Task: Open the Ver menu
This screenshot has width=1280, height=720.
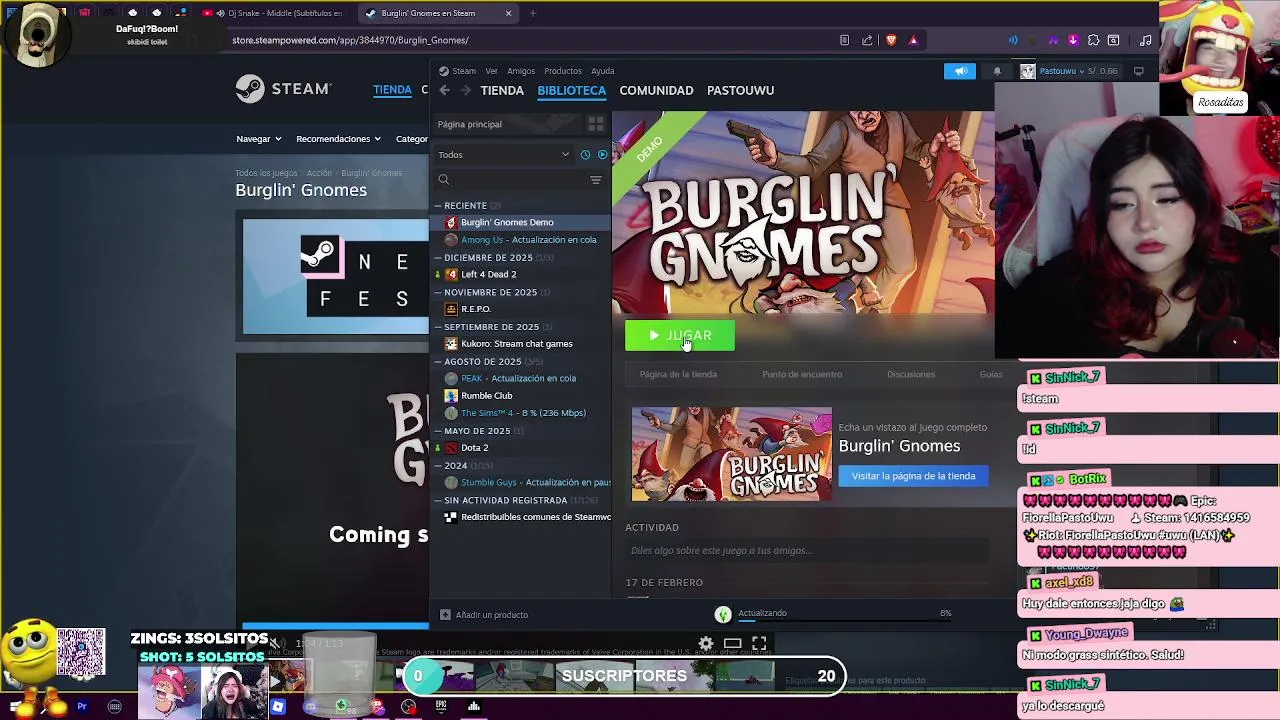Action: 491,71
